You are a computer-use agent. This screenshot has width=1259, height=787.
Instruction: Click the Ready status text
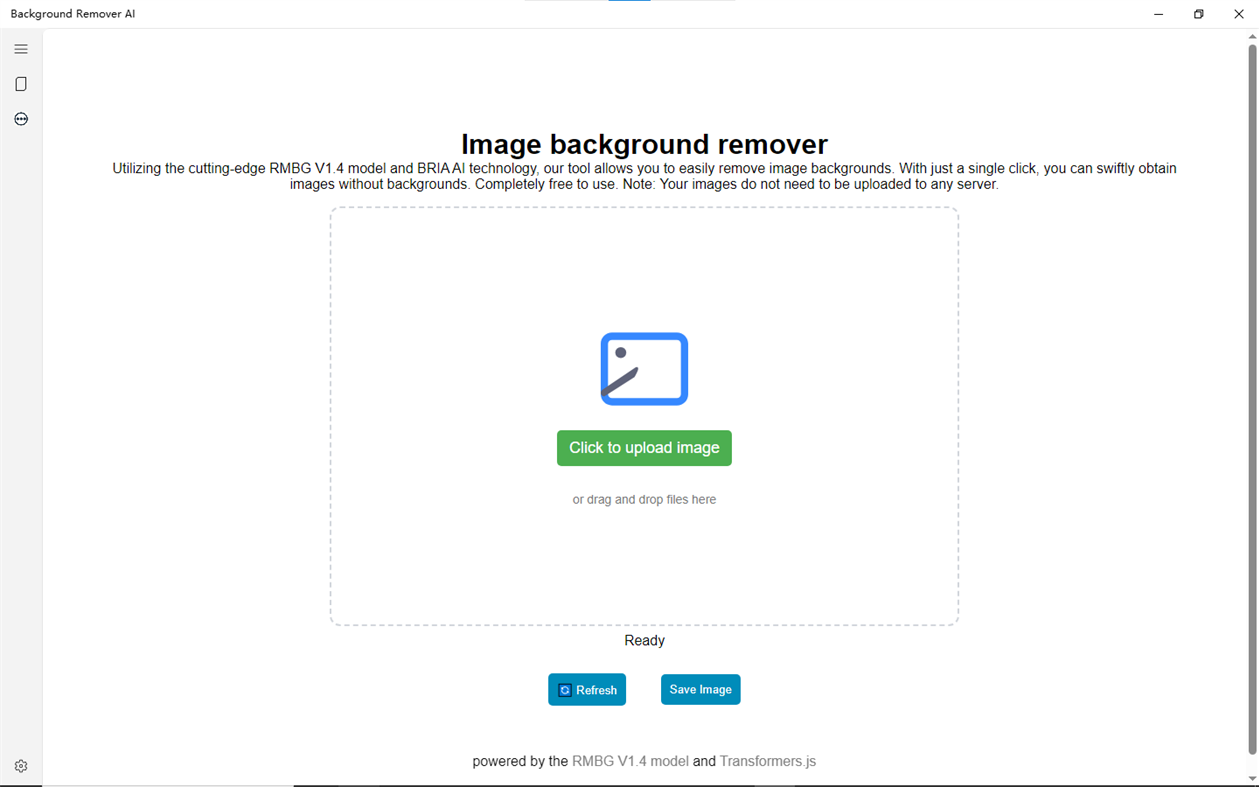[643, 640]
